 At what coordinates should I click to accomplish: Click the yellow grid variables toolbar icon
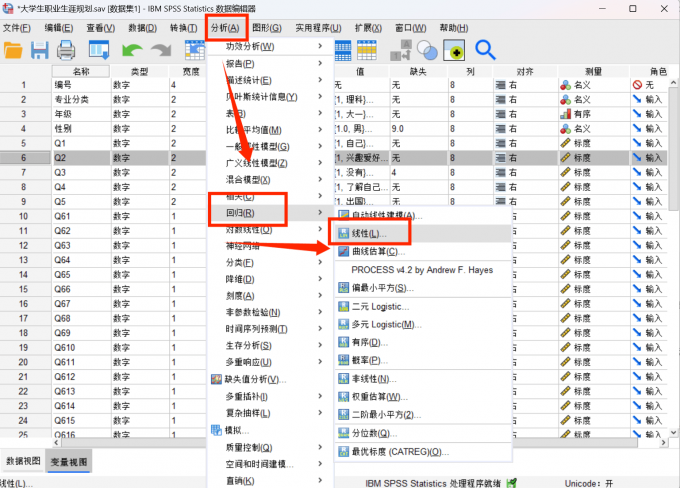[x=367, y=50]
